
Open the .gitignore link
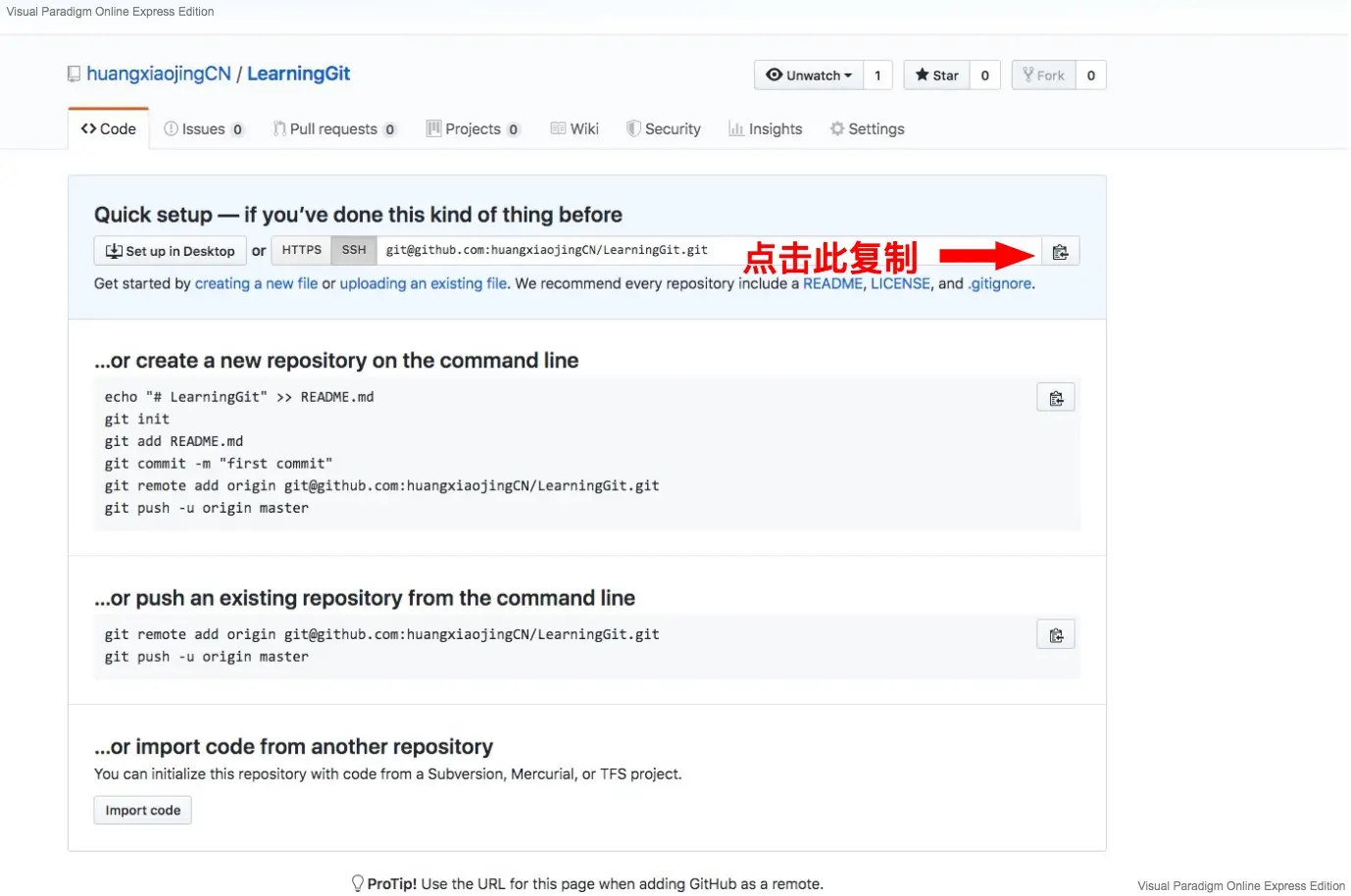999,284
